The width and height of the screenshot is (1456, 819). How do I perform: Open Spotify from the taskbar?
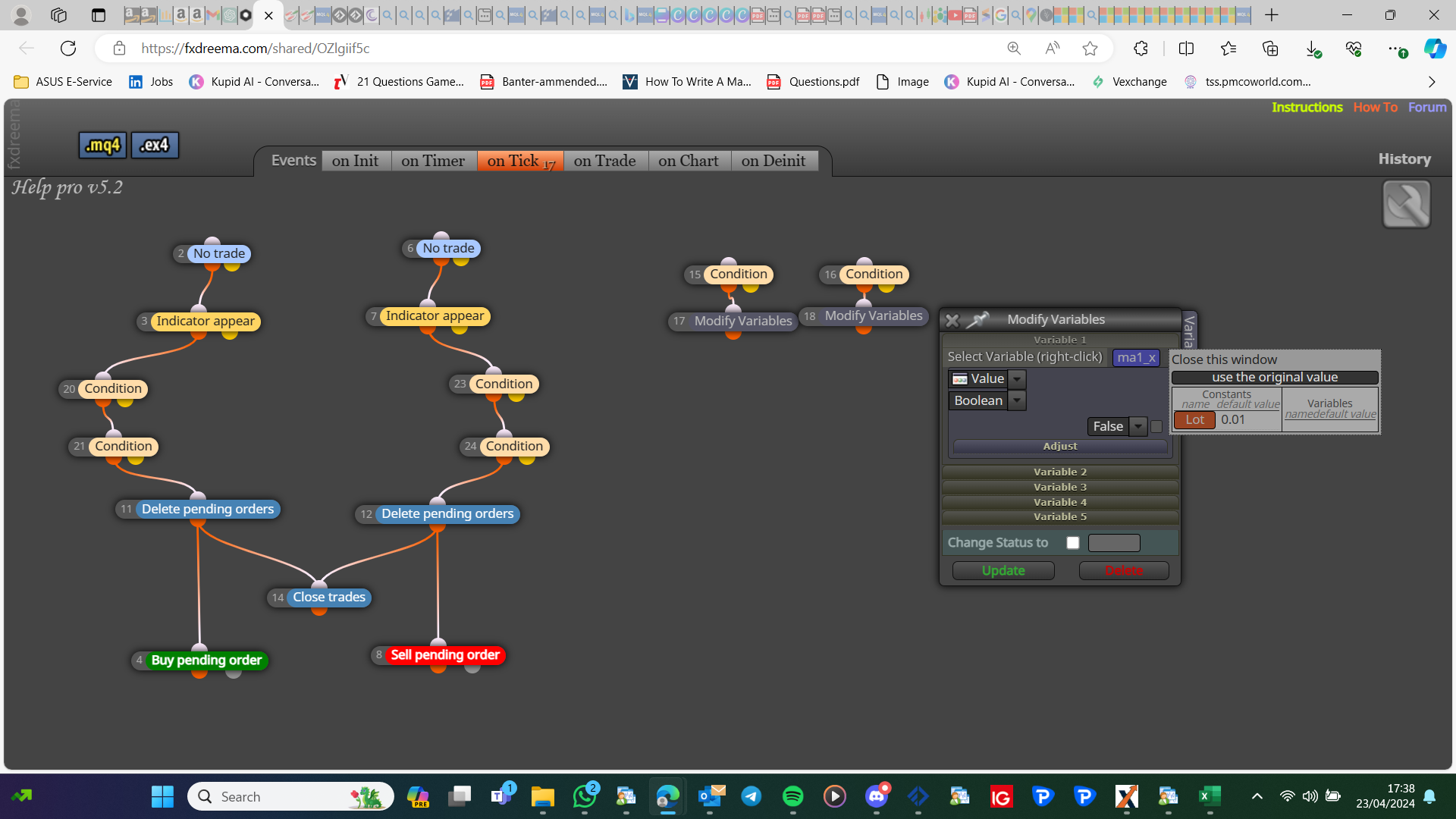tap(792, 796)
